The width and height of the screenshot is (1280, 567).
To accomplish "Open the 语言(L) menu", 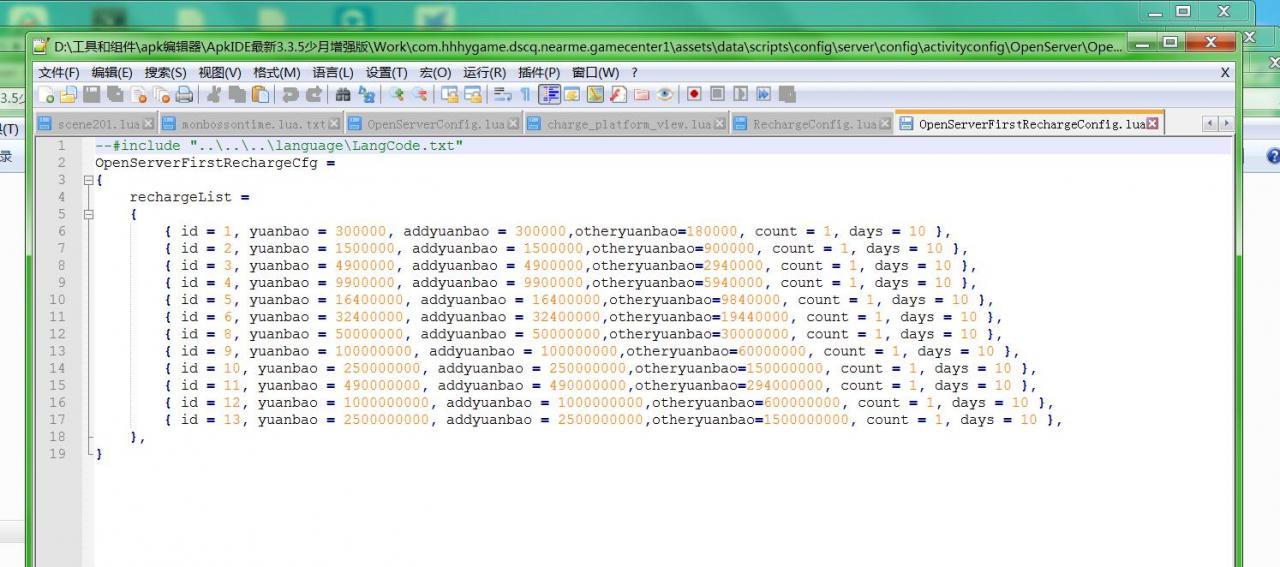I will 333,73.
